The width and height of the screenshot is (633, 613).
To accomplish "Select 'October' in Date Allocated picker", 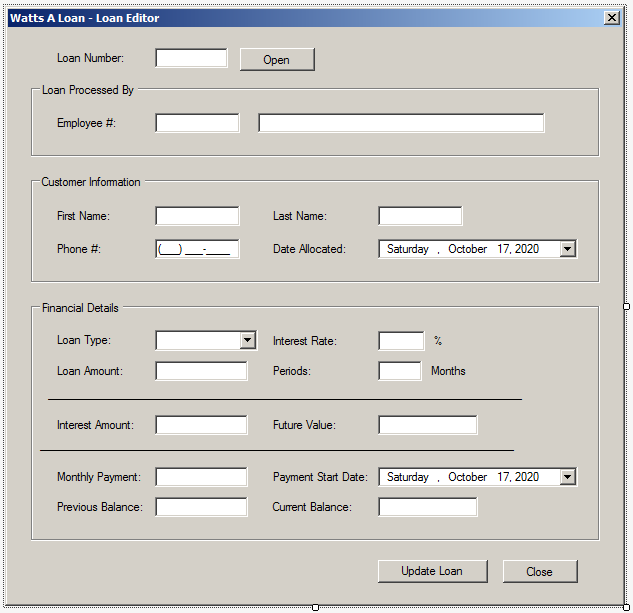I will (x=467, y=249).
